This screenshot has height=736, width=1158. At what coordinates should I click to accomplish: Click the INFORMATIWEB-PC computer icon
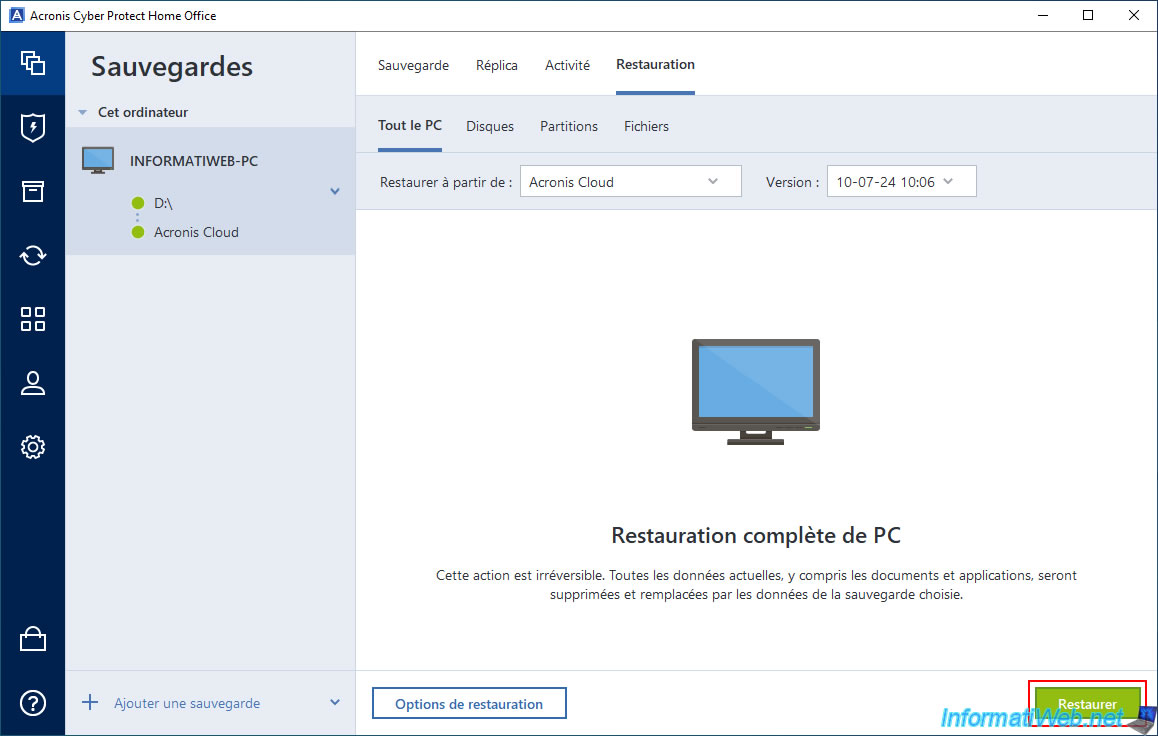[97, 160]
